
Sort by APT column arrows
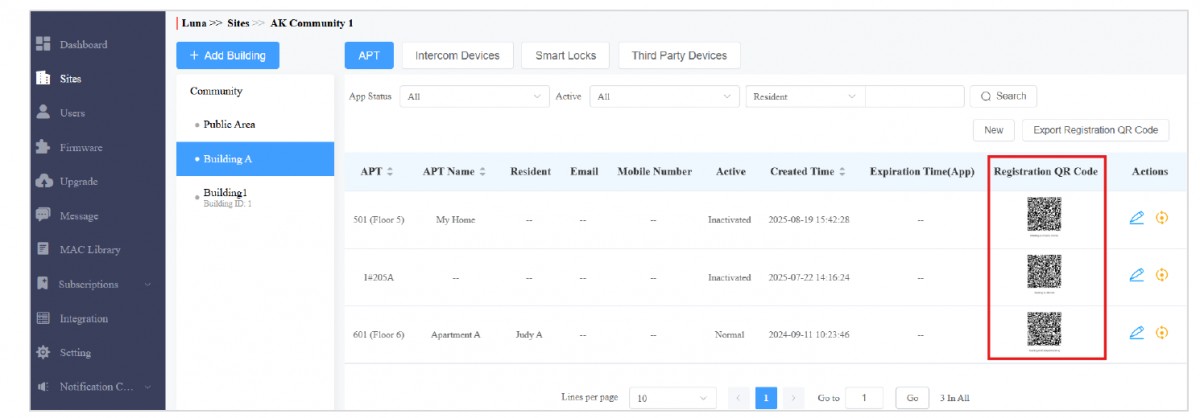(x=390, y=172)
